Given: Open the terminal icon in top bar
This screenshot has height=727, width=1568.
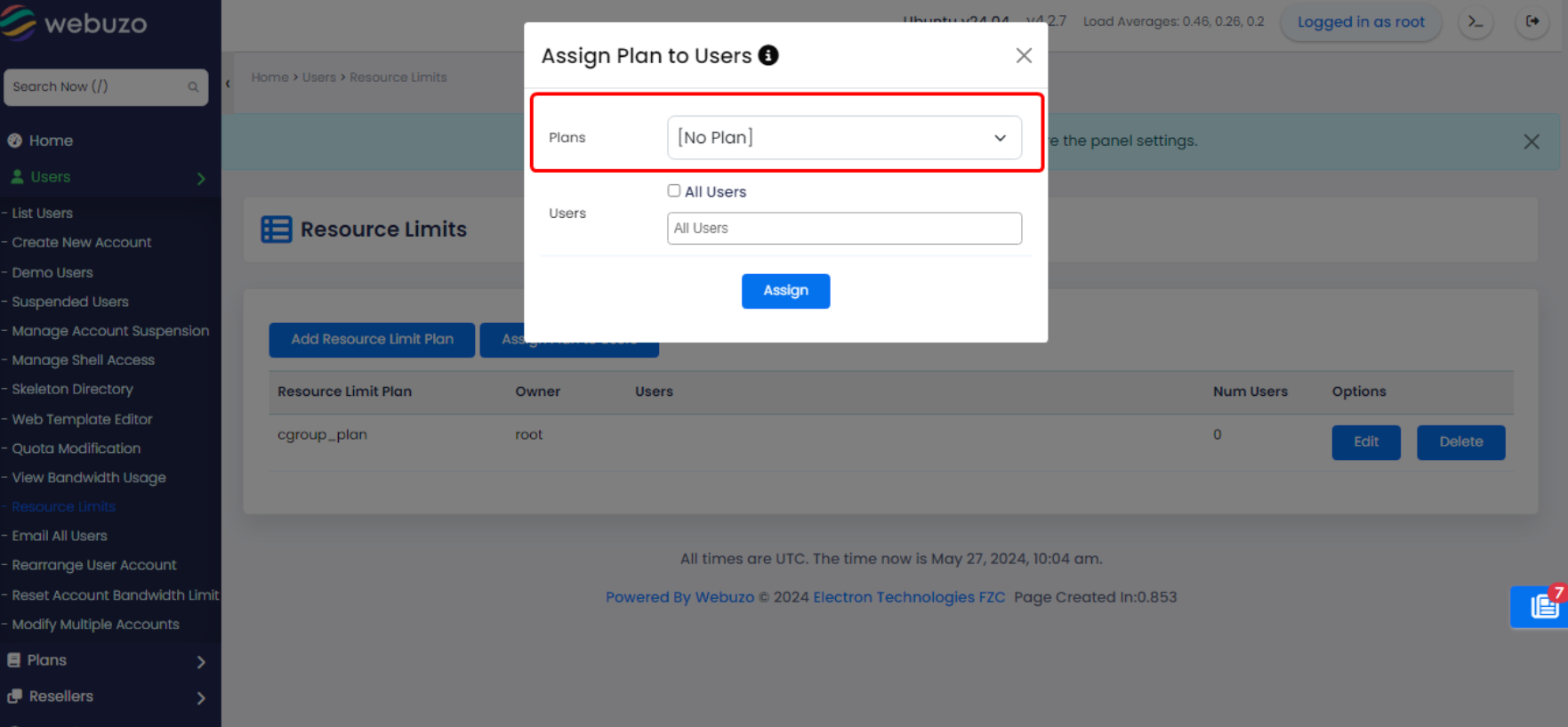Looking at the screenshot, I should (x=1476, y=22).
